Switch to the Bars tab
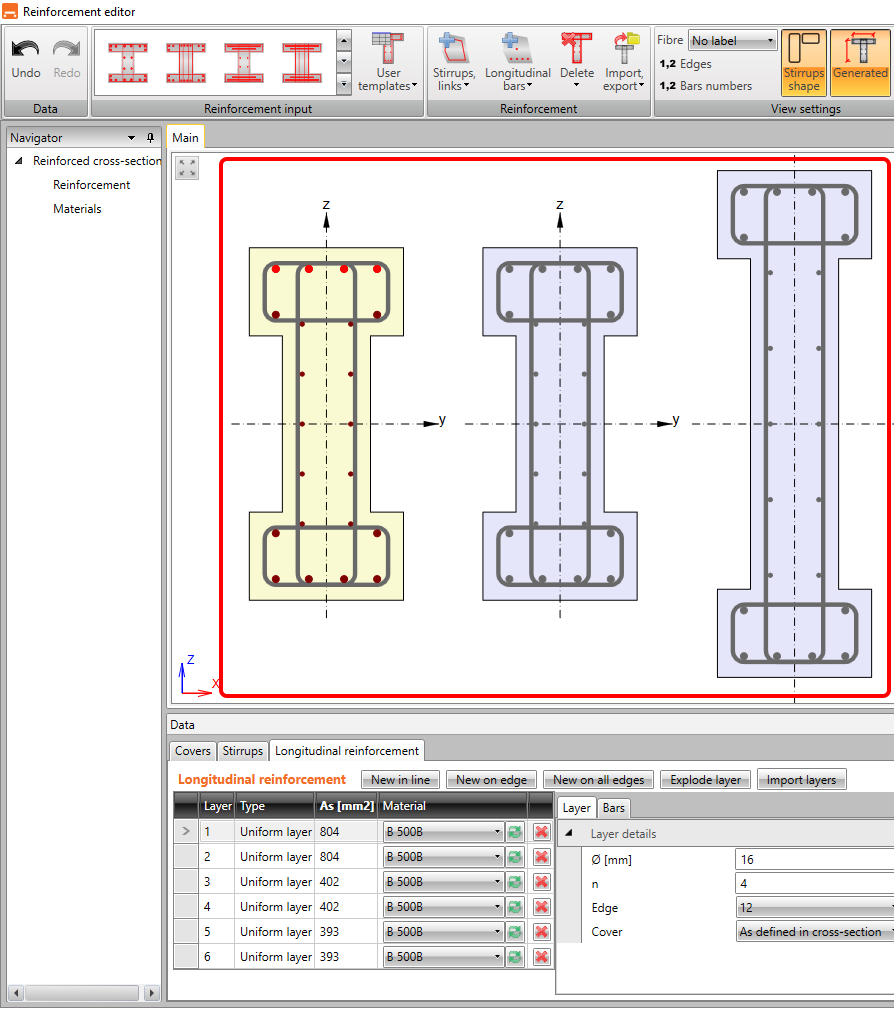Screen dimensions: 894x1034 613,808
